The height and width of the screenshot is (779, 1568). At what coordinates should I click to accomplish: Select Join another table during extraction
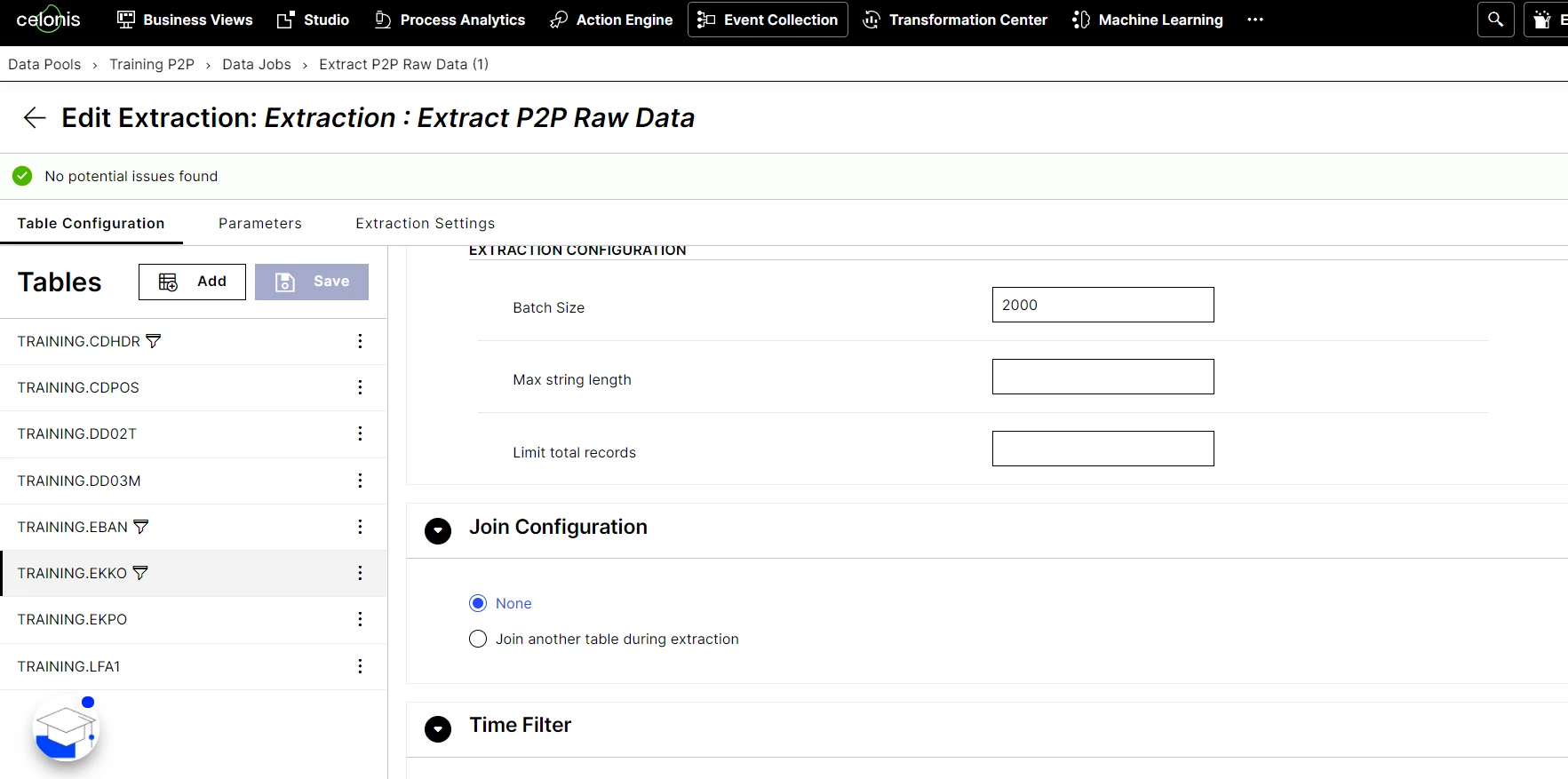click(478, 639)
